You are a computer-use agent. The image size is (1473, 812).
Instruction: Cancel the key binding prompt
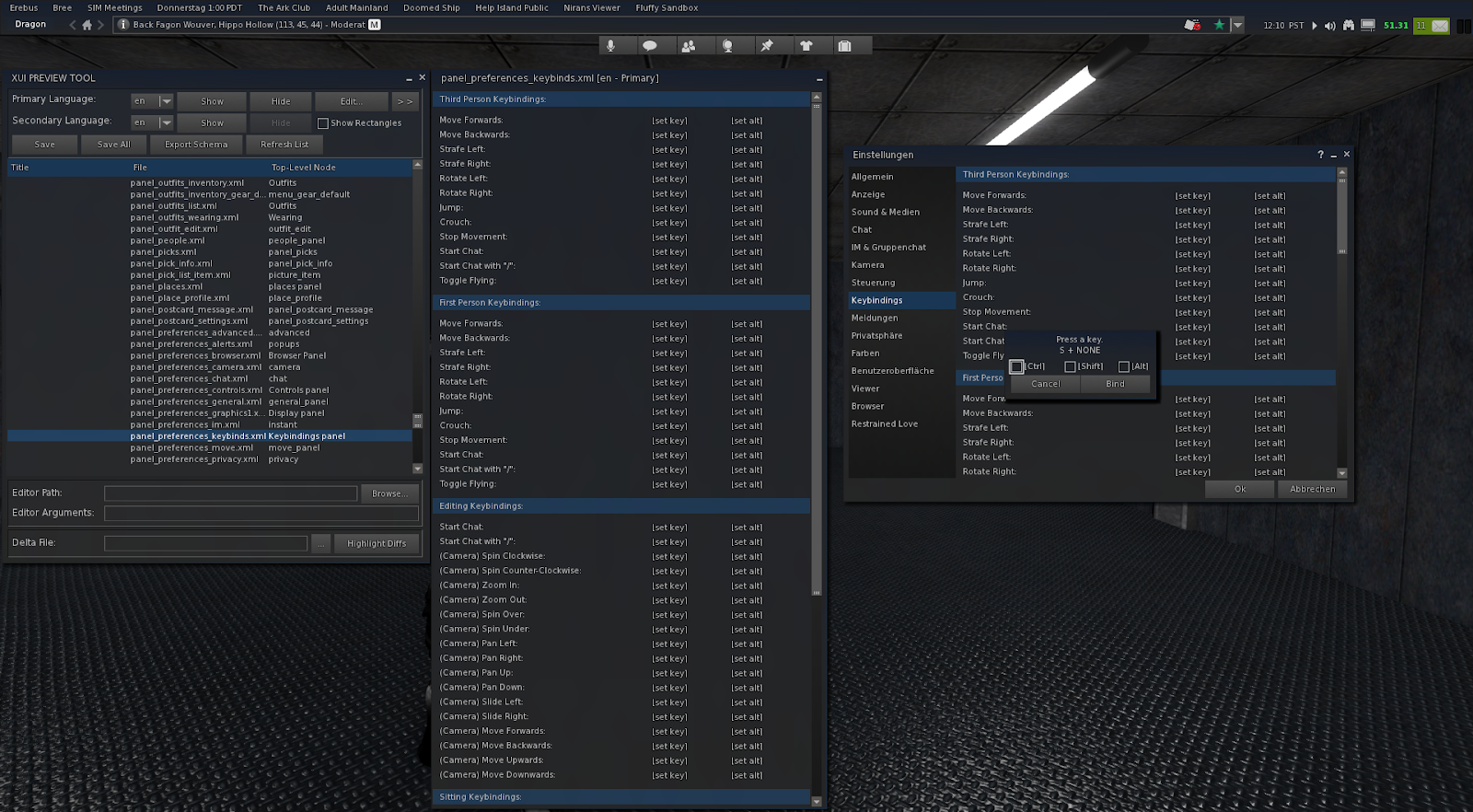click(1045, 384)
